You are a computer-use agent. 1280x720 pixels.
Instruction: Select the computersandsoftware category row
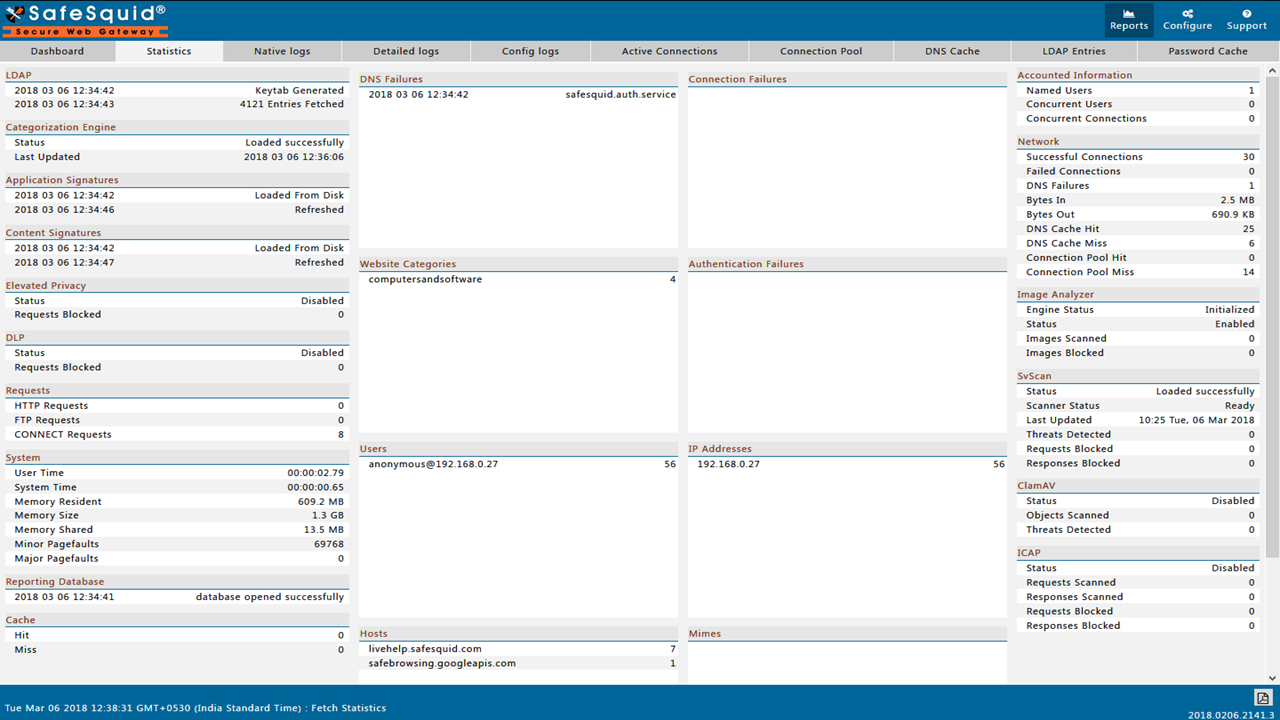pos(518,280)
